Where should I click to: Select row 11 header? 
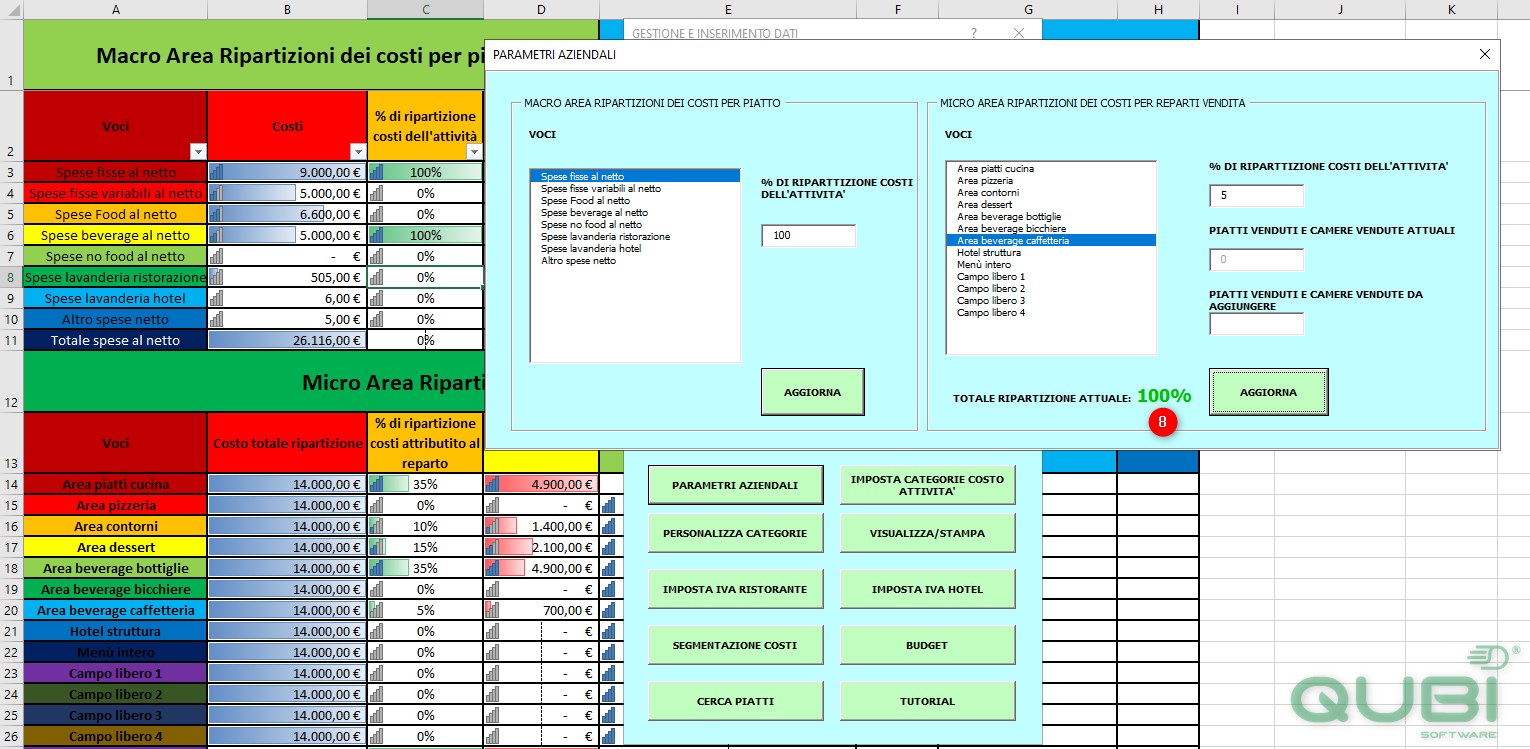tap(11, 340)
